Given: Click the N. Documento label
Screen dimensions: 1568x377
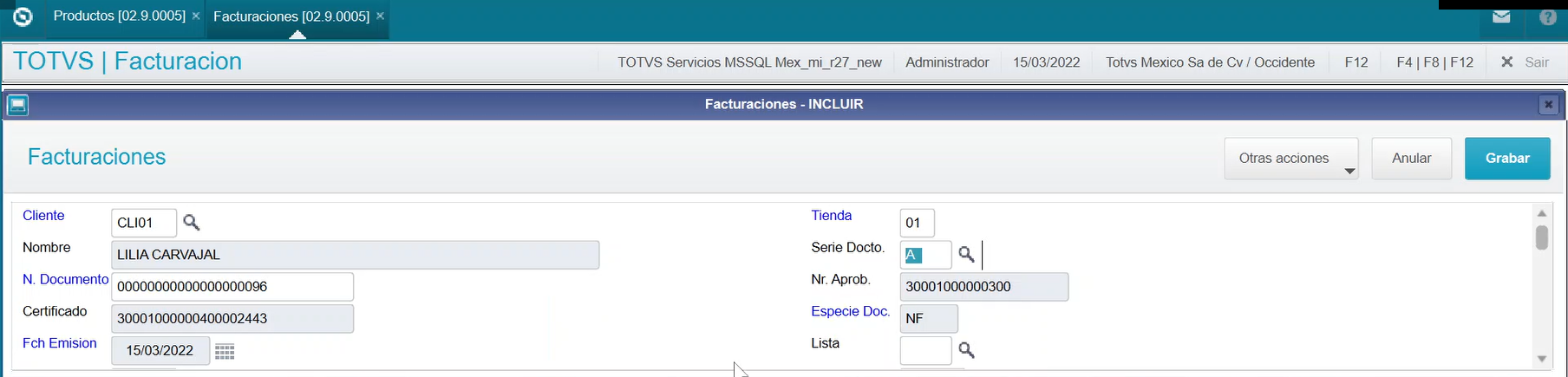Looking at the screenshot, I should pos(65,280).
